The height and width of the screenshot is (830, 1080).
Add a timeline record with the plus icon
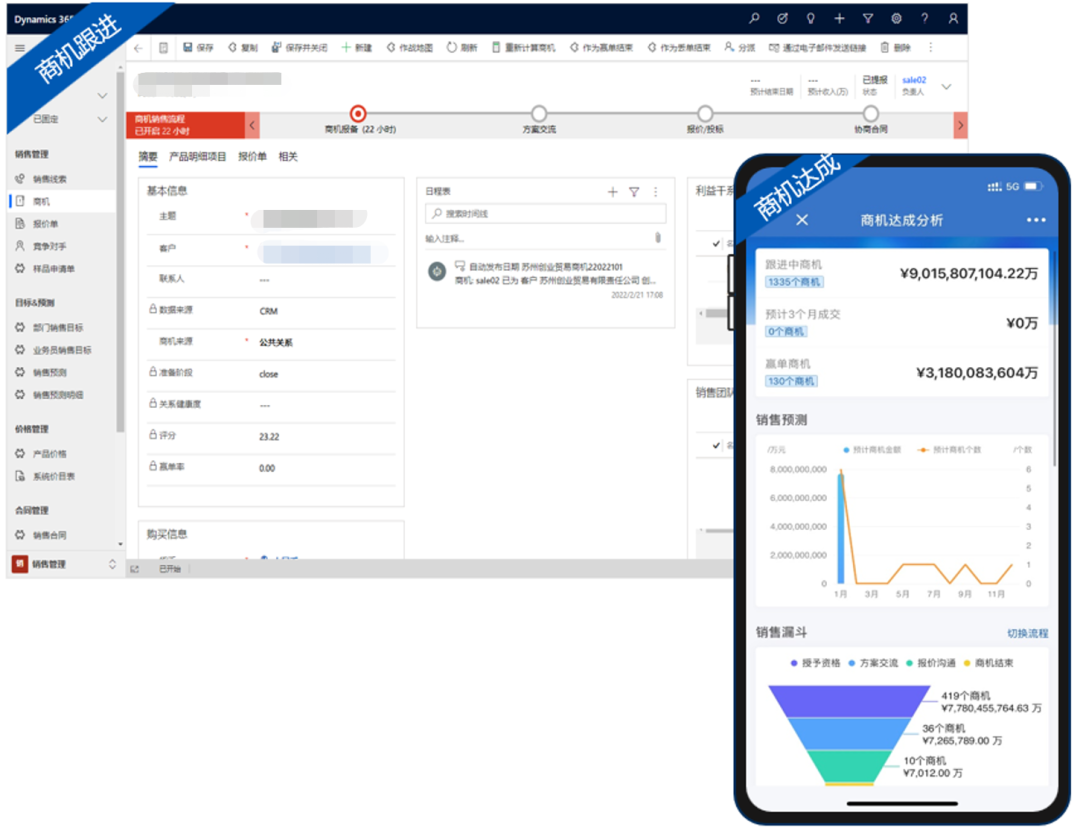pos(612,191)
